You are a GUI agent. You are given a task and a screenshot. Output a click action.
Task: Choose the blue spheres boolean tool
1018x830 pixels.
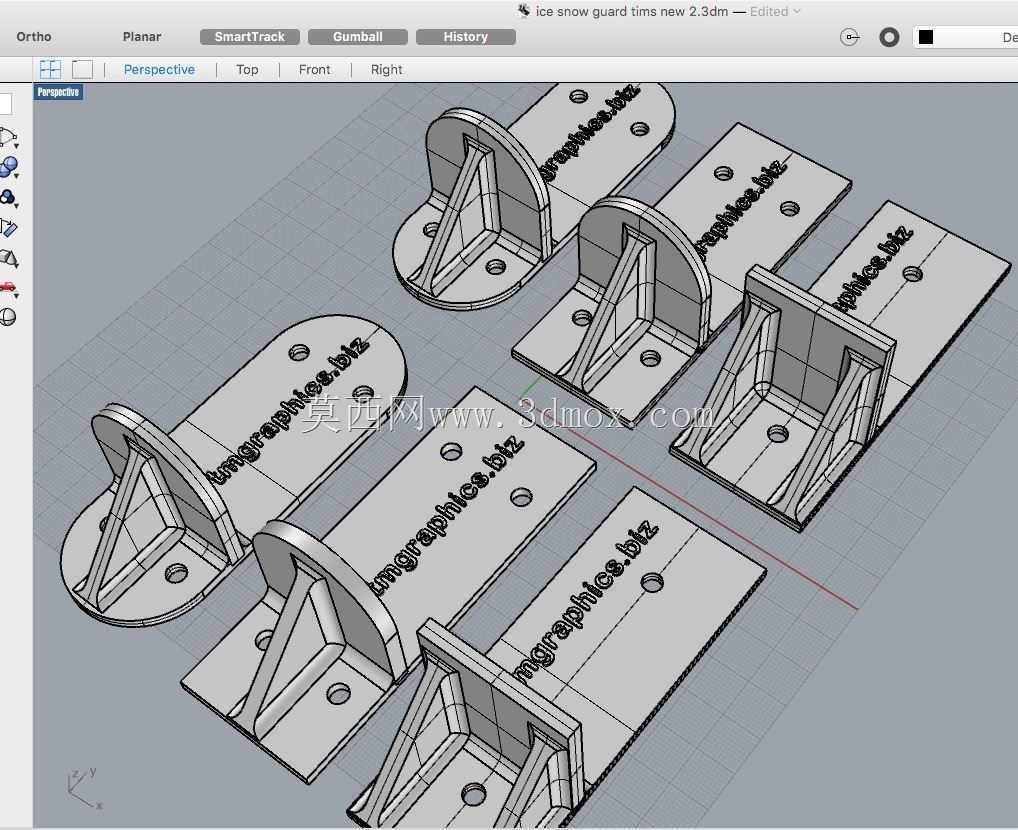click(8, 168)
